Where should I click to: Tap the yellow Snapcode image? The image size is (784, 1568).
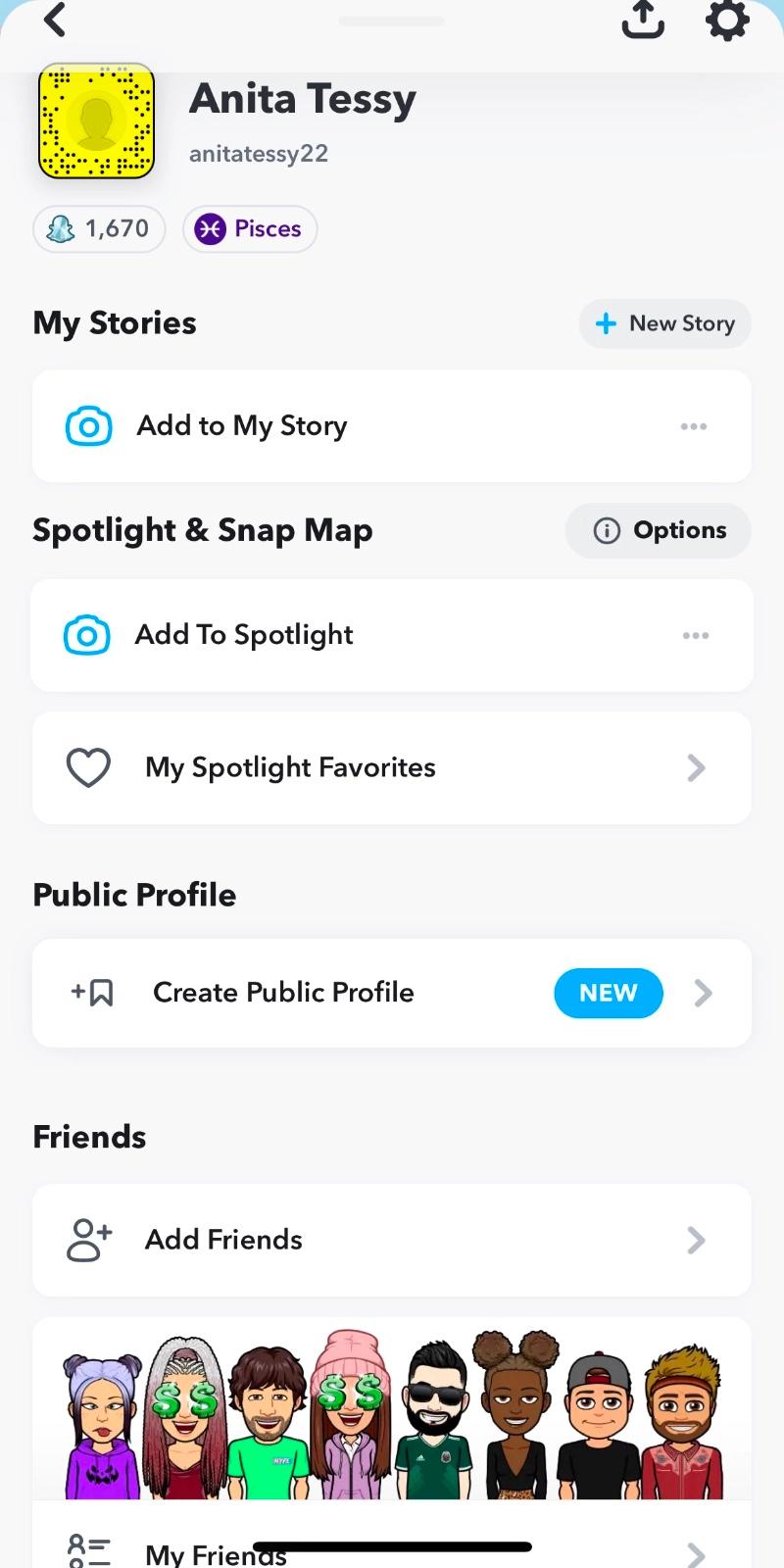pyautogui.click(x=97, y=122)
